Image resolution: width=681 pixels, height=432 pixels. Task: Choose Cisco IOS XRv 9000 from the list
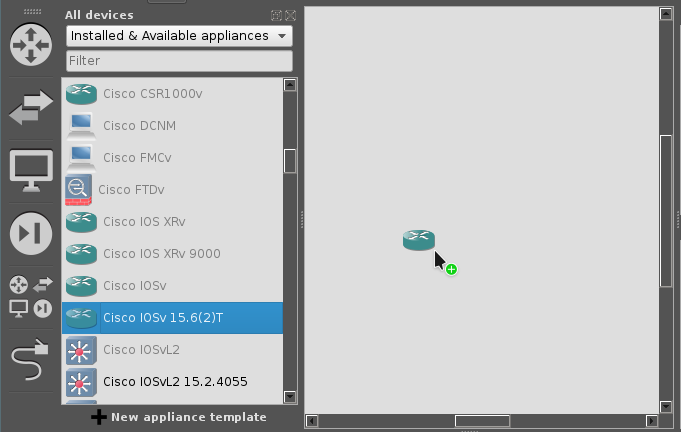pyautogui.click(x=161, y=253)
